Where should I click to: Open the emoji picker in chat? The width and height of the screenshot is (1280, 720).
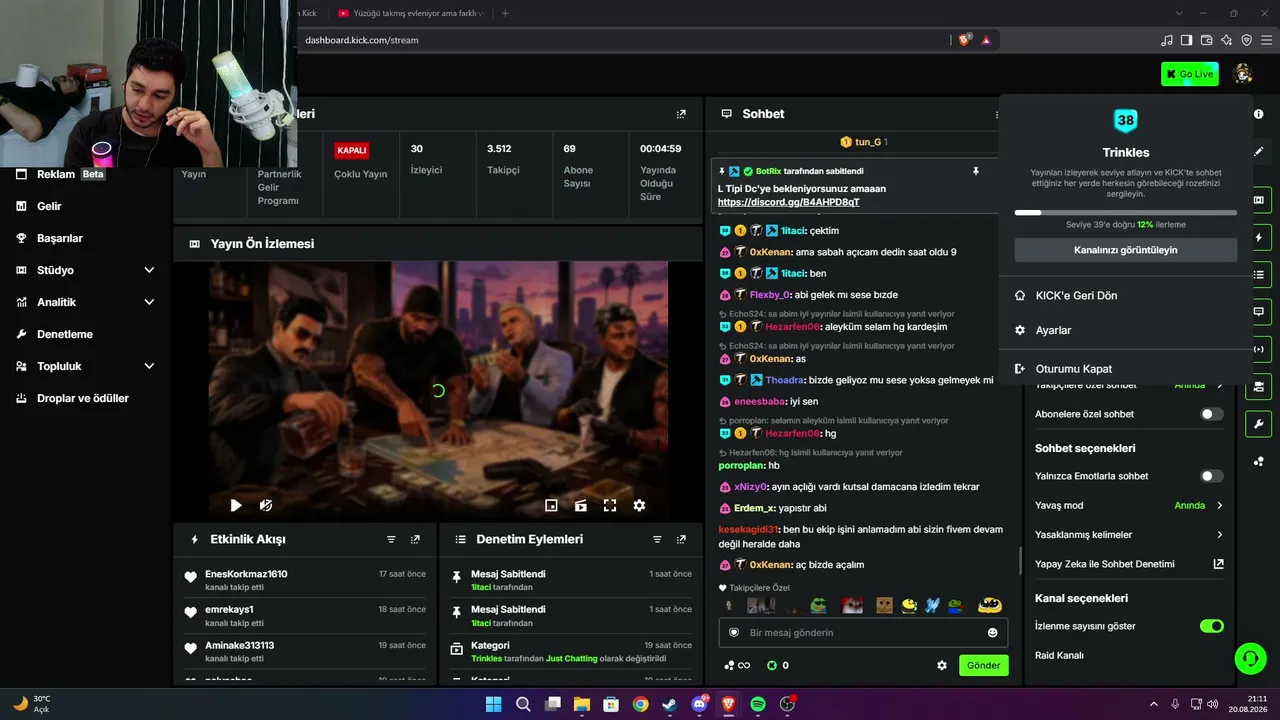992,633
